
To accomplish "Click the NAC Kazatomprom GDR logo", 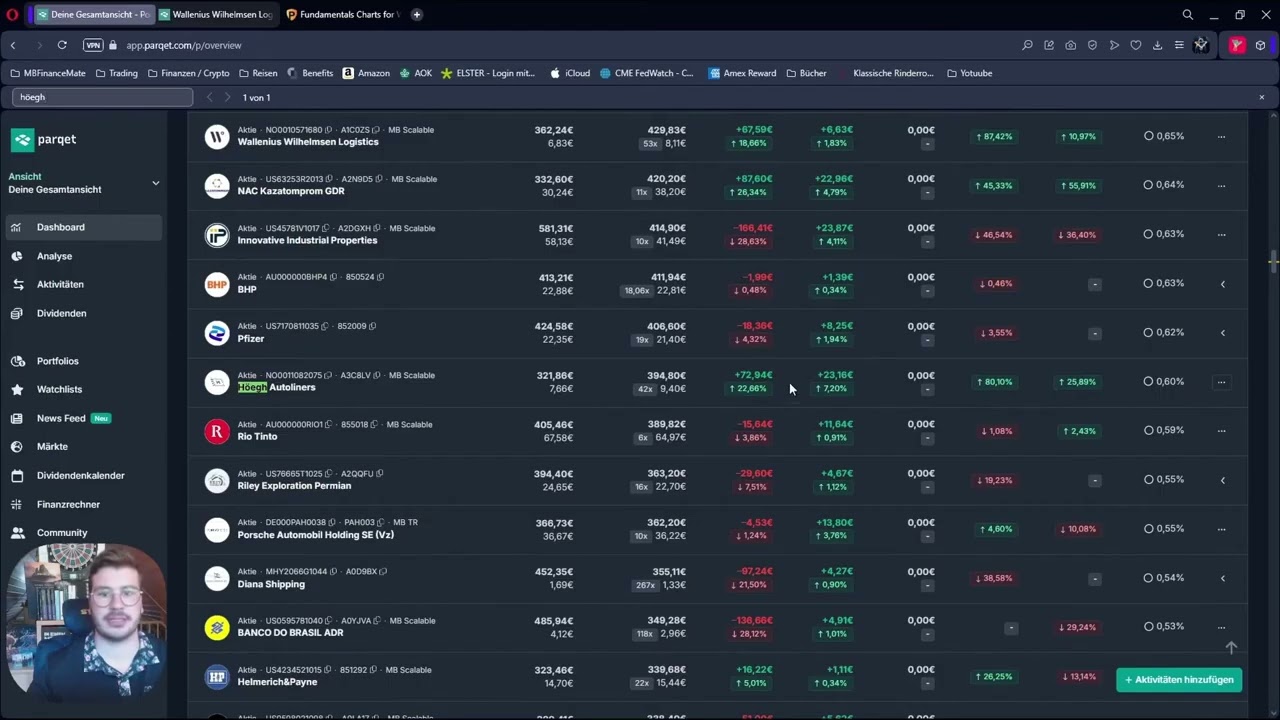I will click(217, 185).
